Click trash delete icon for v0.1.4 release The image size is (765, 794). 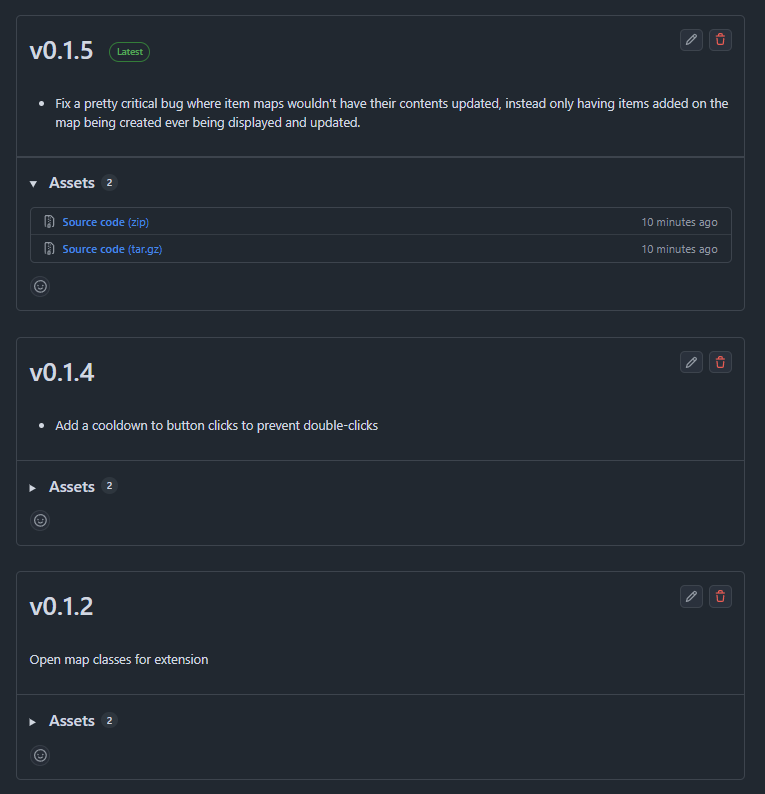(x=720, y=362)
